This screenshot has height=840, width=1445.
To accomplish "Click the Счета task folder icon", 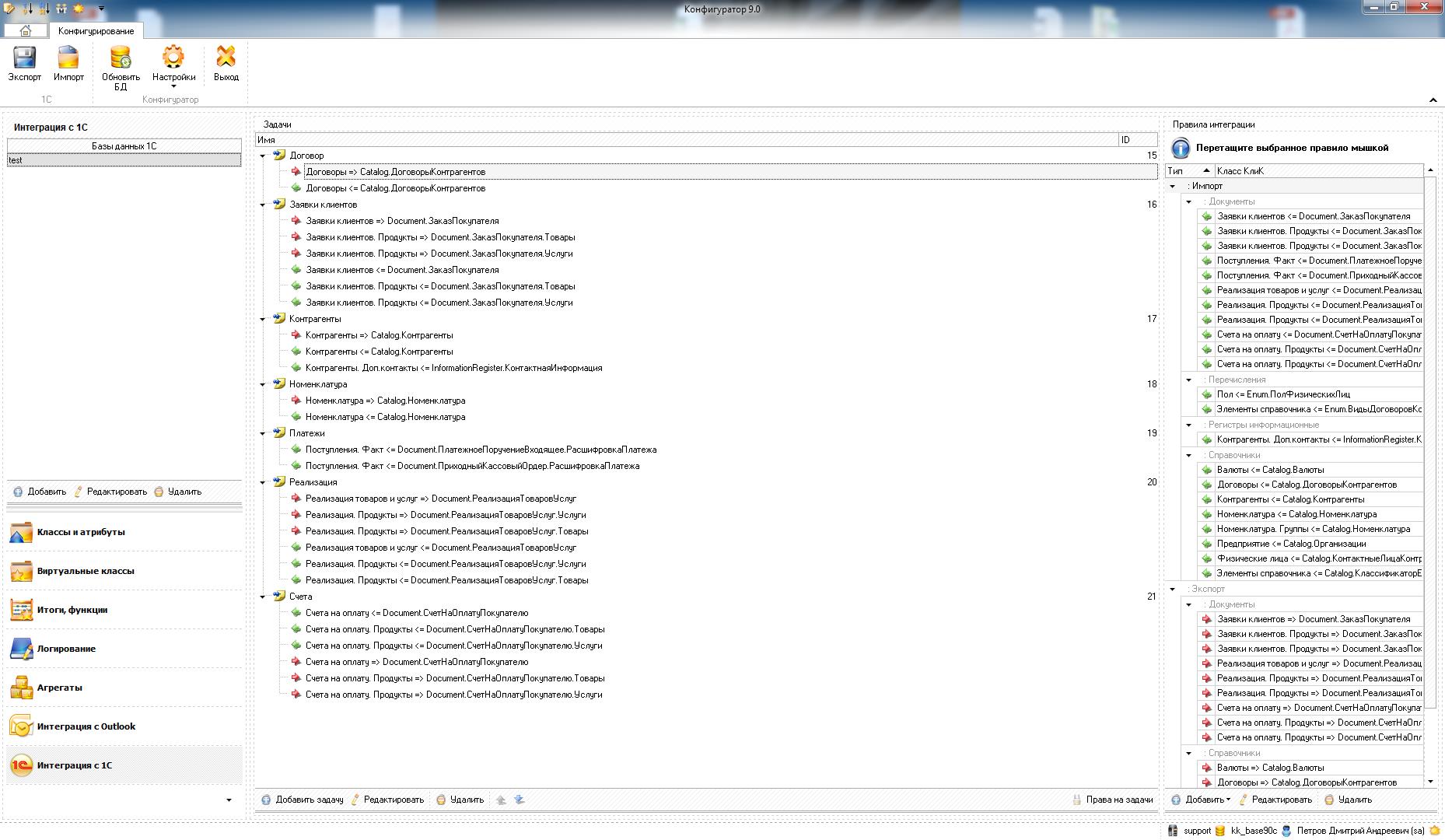I will click(279, 597).
